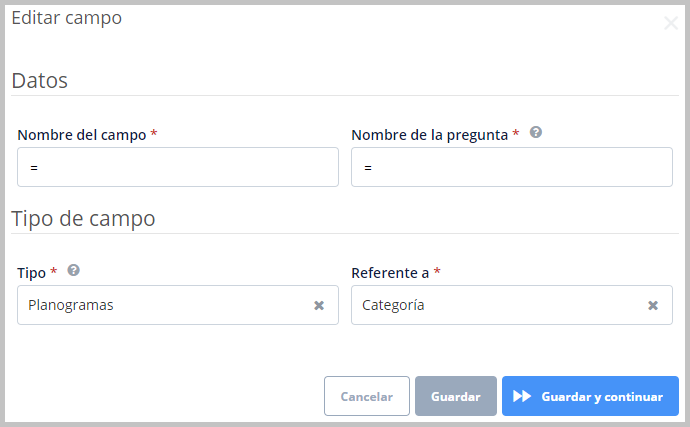Click the Referente a field label

point(390,273)
